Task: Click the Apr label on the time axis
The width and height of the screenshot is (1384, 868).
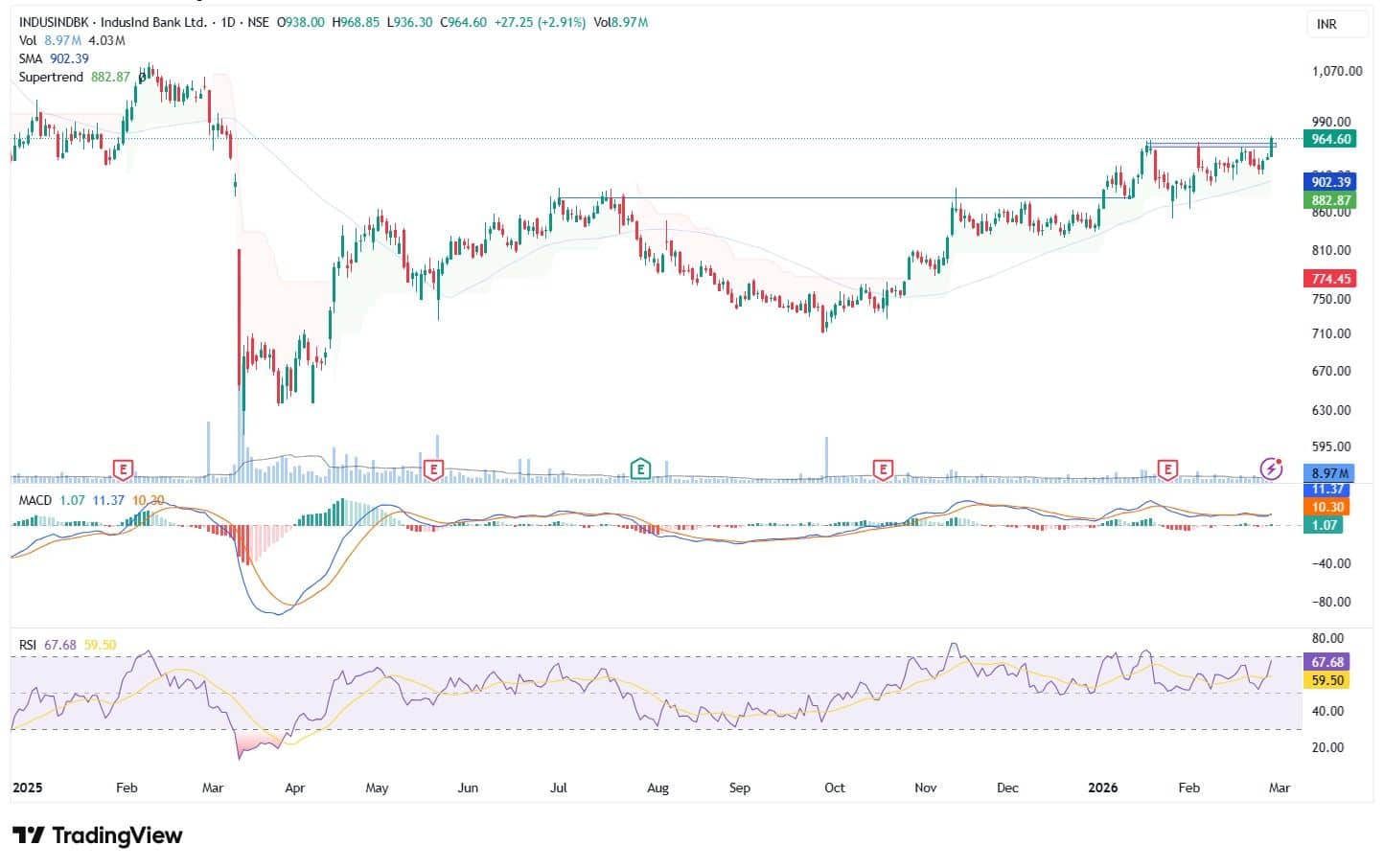Action: pos(294,788)
